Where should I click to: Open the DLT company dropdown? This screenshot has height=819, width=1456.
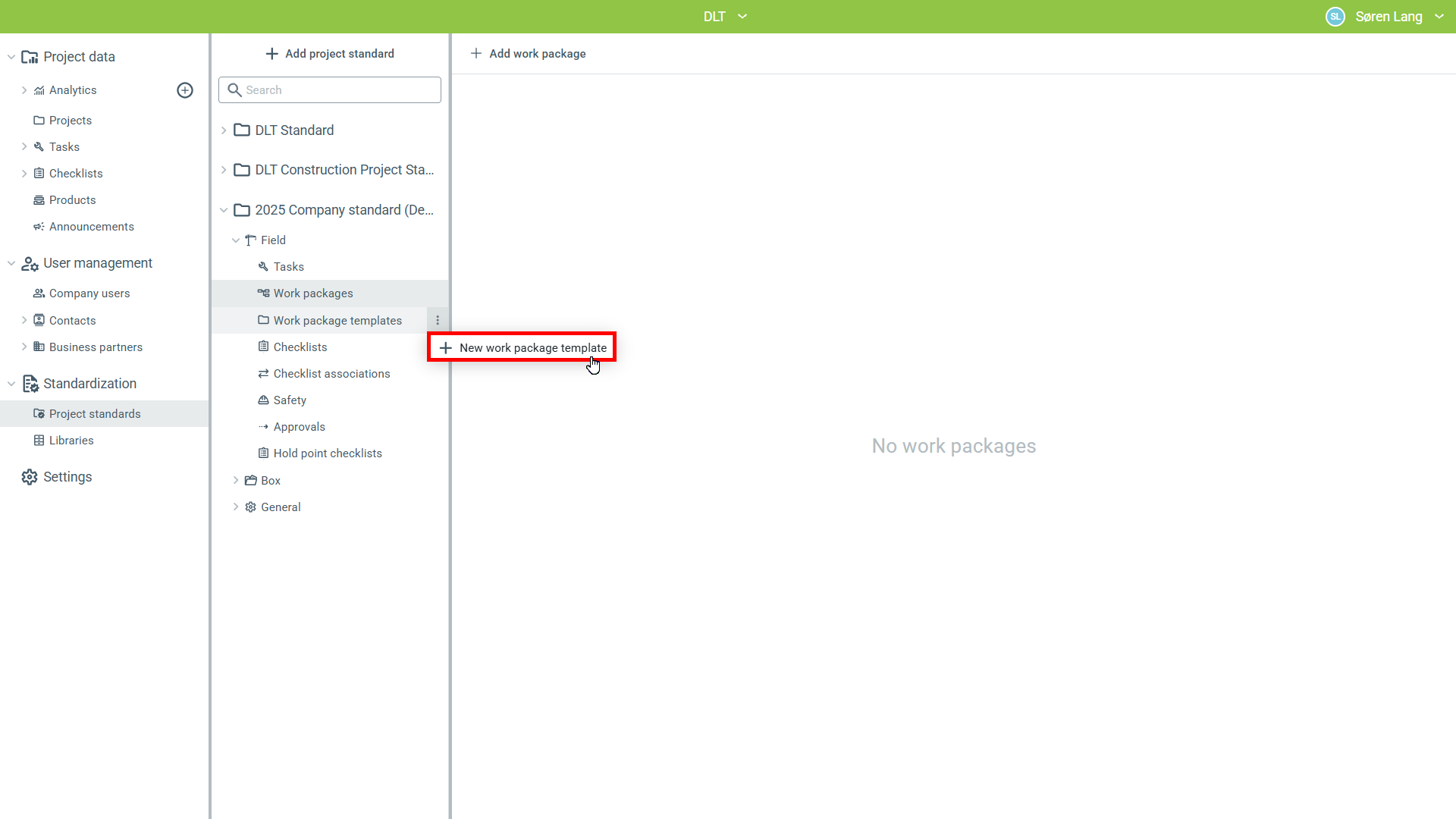point(724,17)
